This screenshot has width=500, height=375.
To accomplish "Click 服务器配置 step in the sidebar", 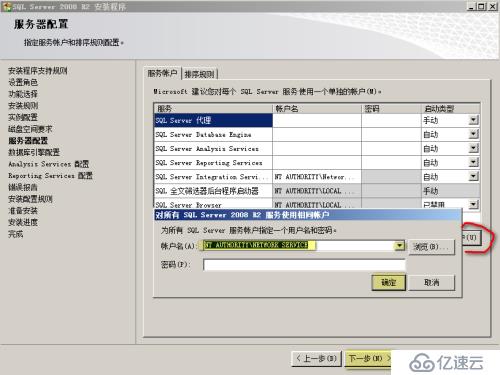I will pos(28,141).
